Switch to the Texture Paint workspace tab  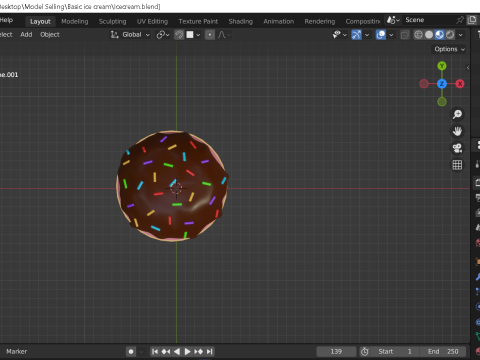198,21
